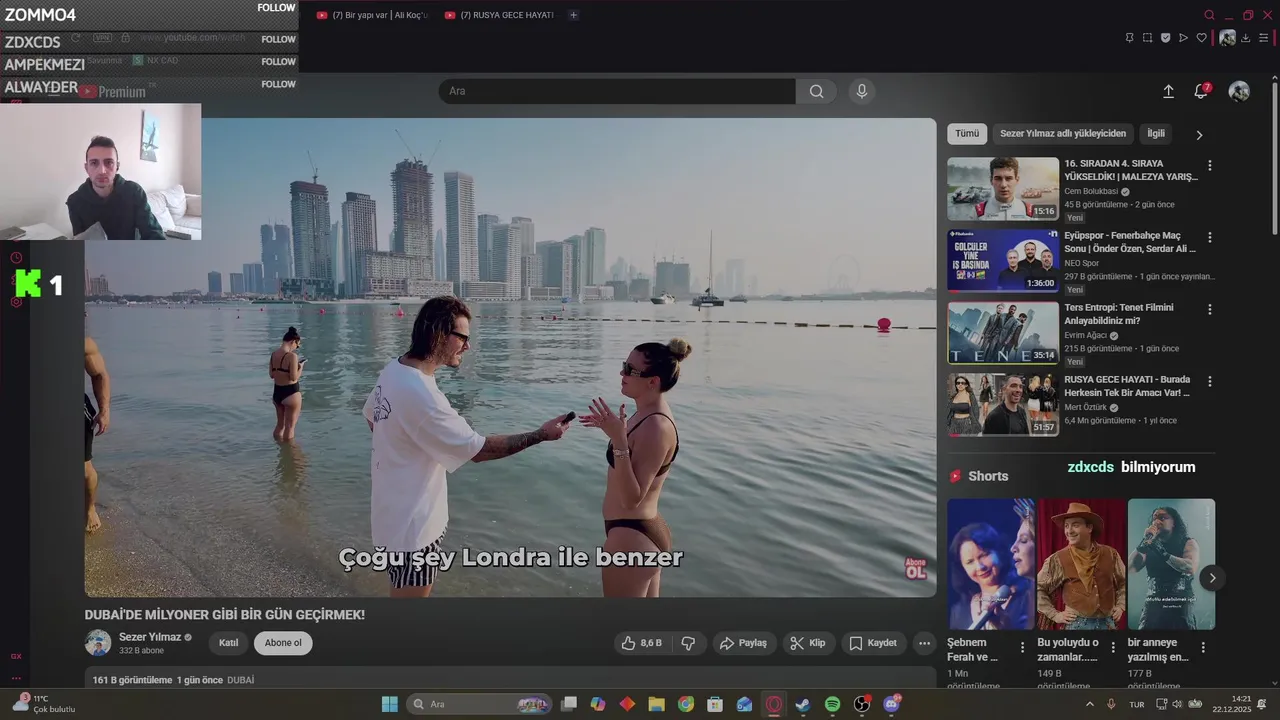
Task: Open Steam from the taskbar
Action: (x=803, y=704)
